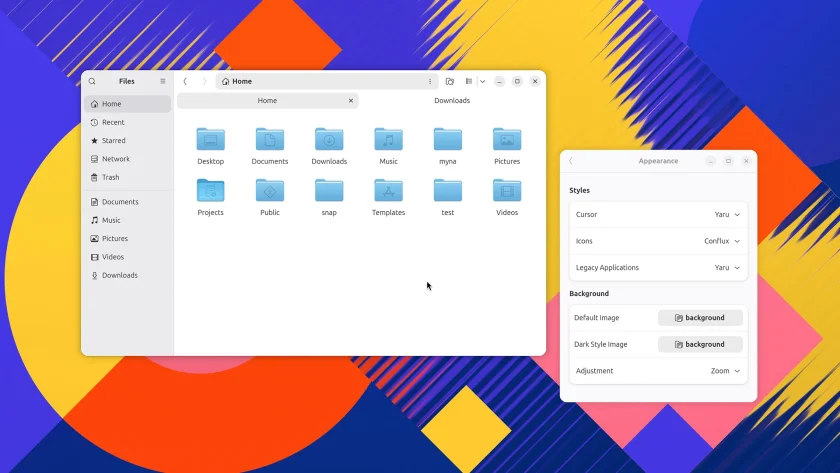Open the Files hamburger menu

pyautogui.click(x=163, y=81)
